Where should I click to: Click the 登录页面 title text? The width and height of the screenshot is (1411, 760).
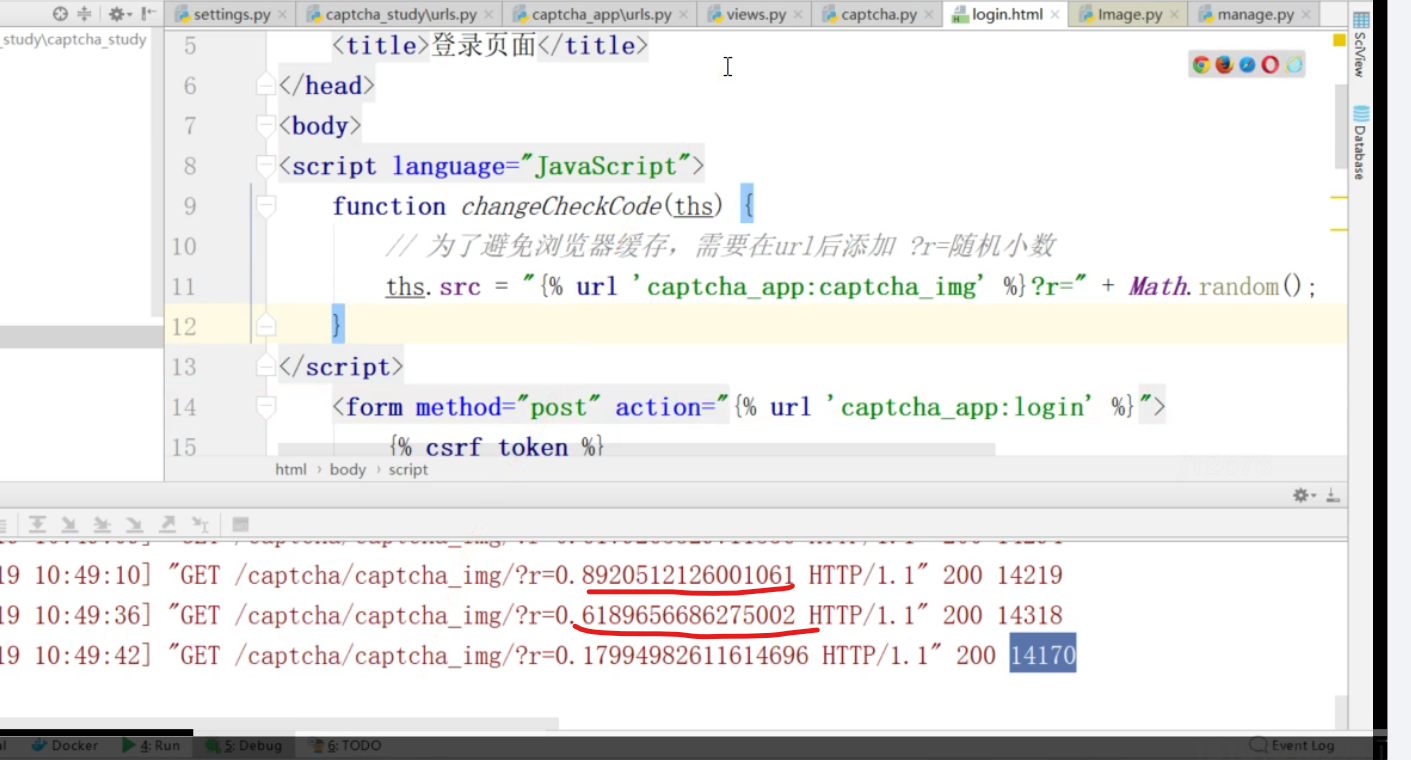point(484,46)
